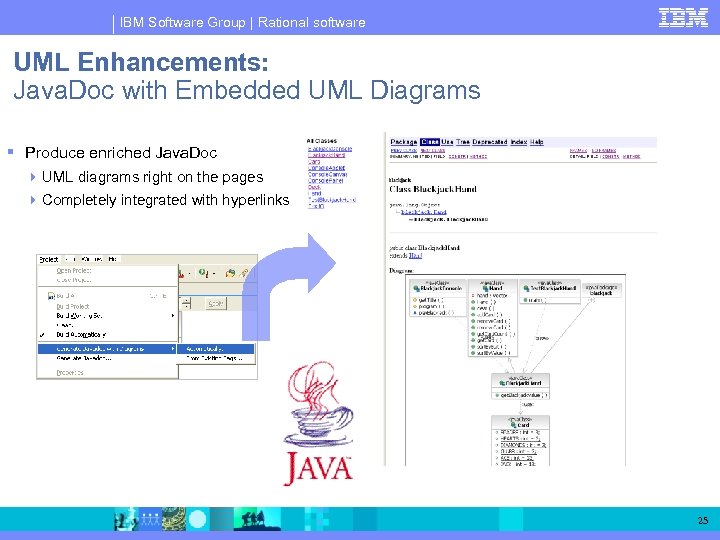
Task: Open the Project menu in menu bar
Action: pos(49,259)
